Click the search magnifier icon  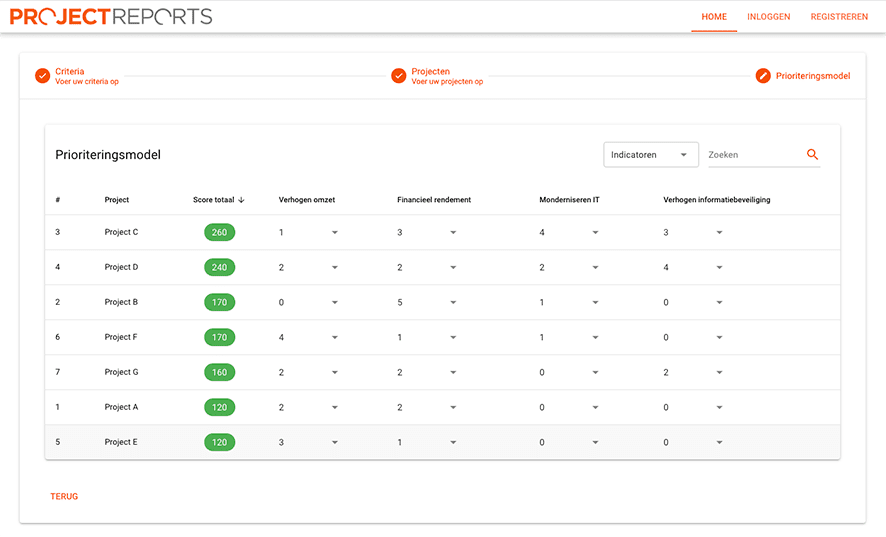(812, 154)
